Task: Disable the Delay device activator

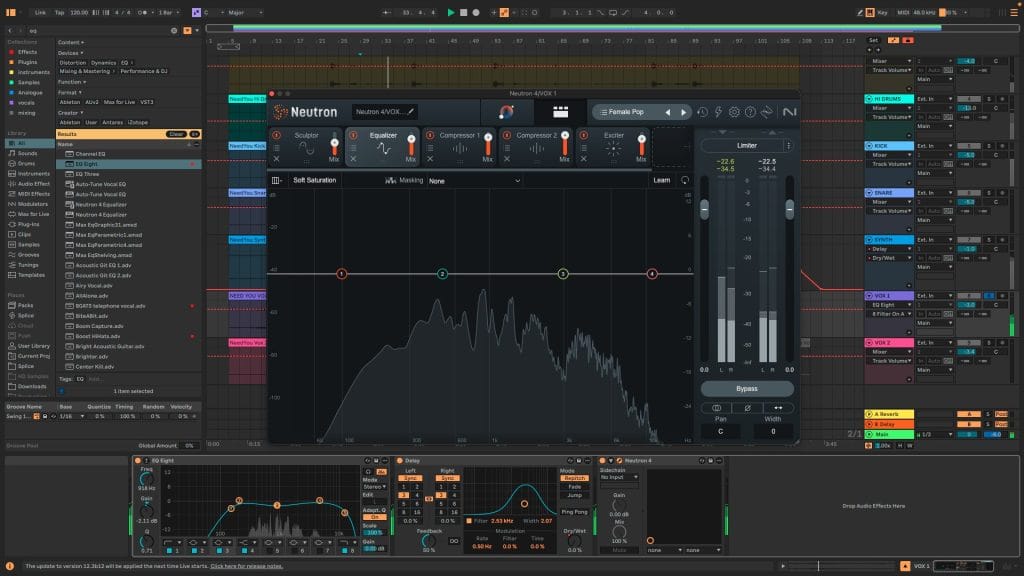Action: pyautogui.click(x=400, y=460)
